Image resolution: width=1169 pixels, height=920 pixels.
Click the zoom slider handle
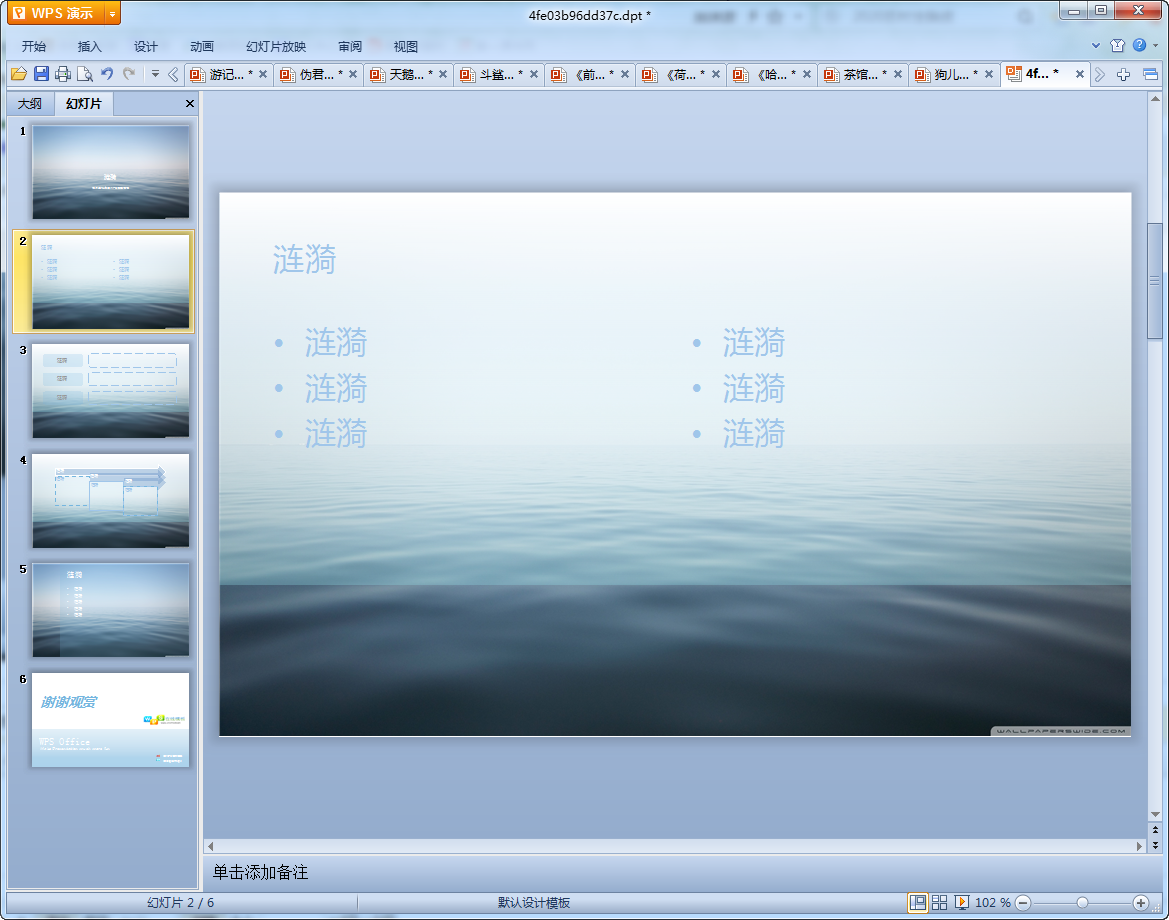click(1082, 903)
